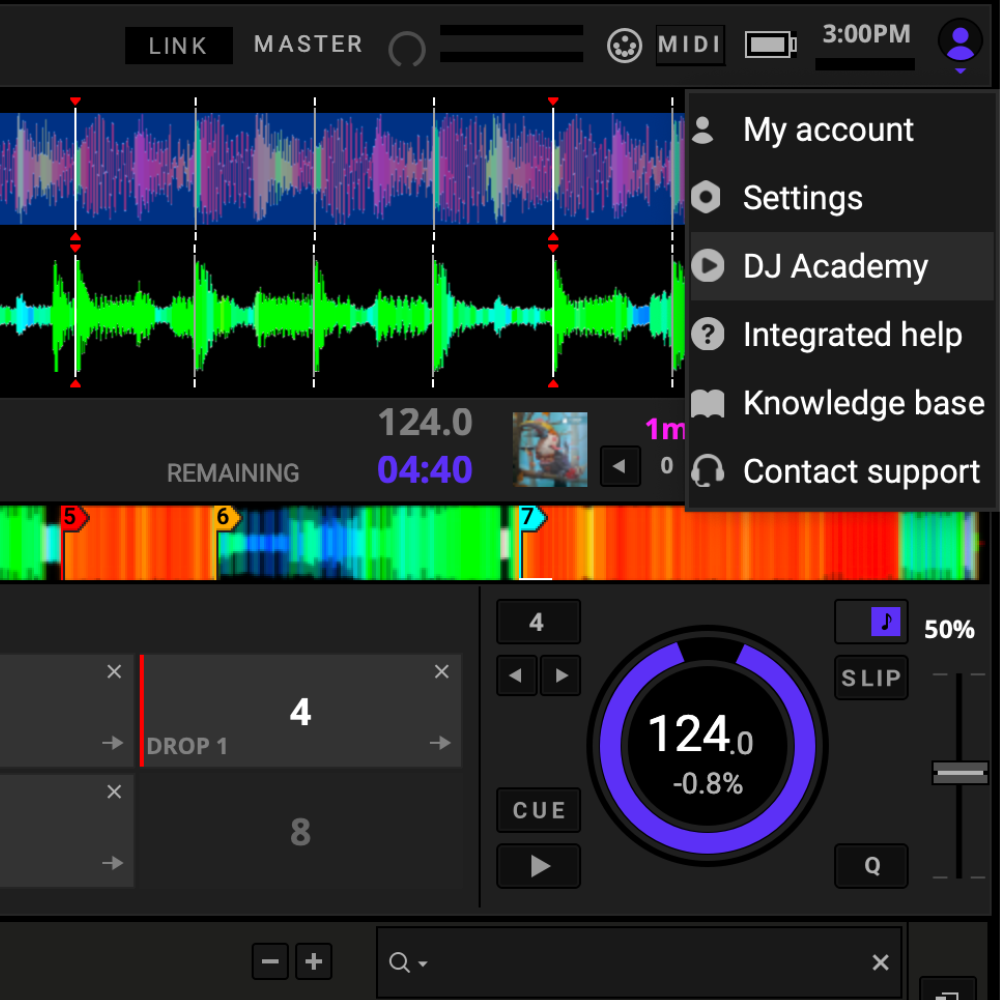Choose Integrated help in the menu
The image size is (1000, 1000).
tap(842, 334)
